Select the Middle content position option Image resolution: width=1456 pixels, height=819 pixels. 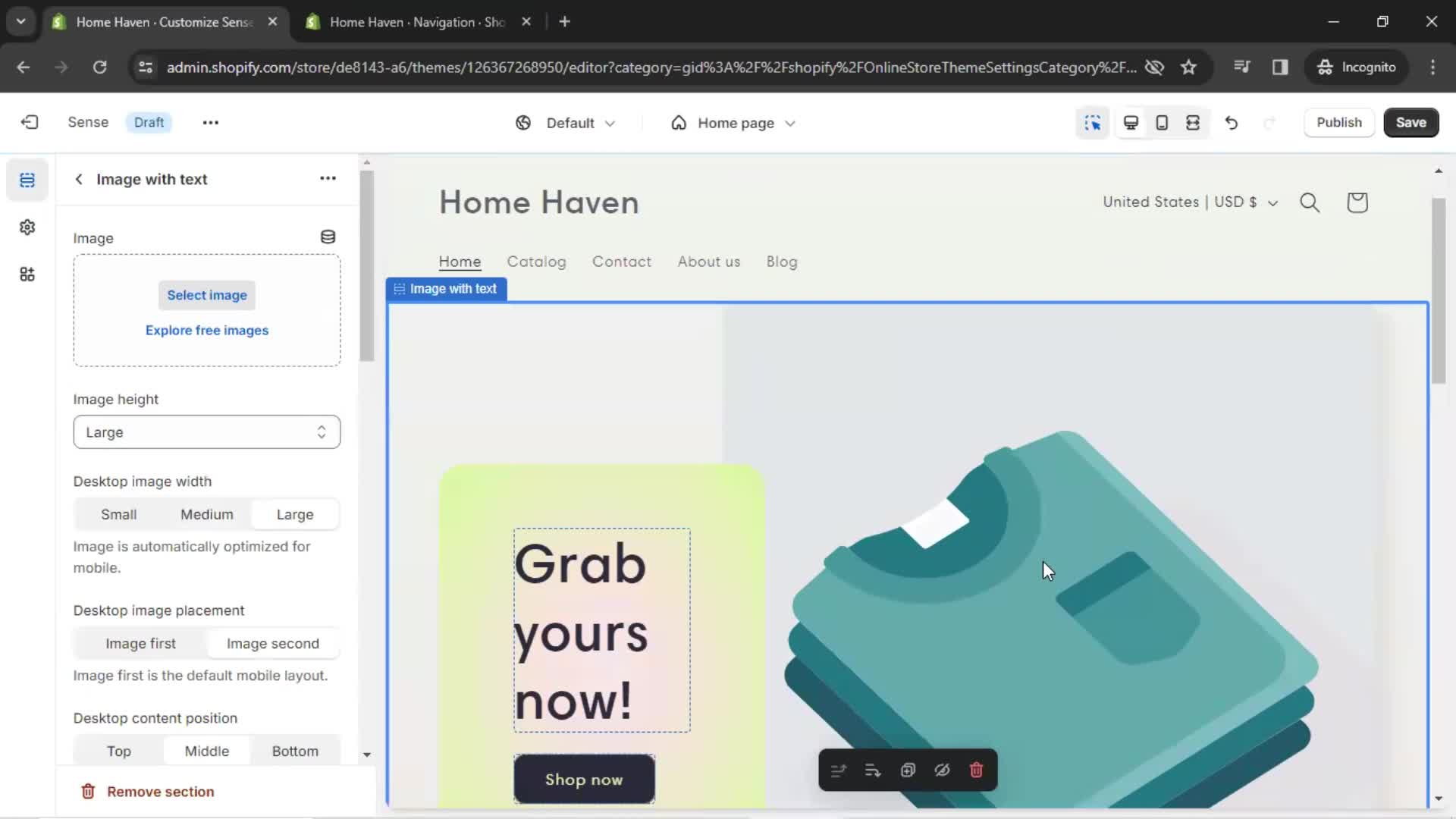207,750
